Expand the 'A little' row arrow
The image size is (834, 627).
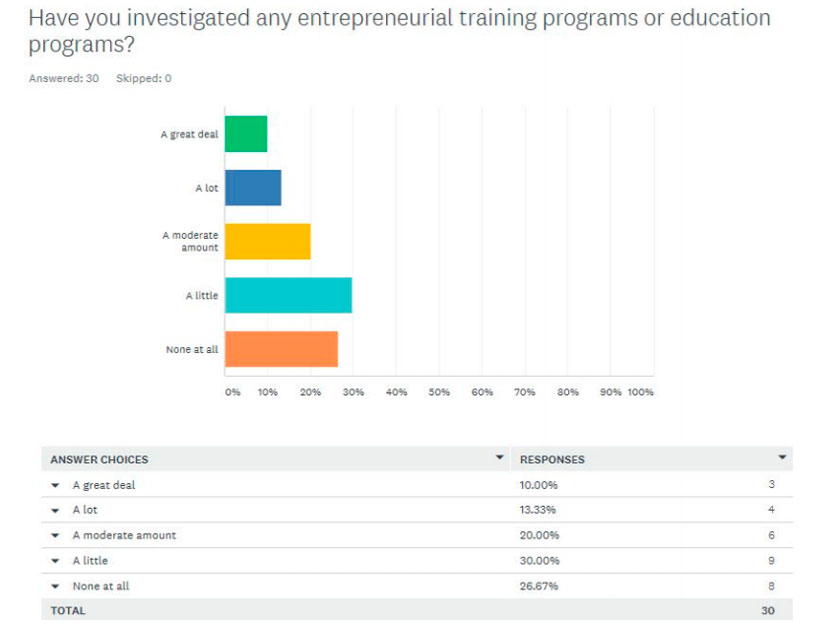56,561
